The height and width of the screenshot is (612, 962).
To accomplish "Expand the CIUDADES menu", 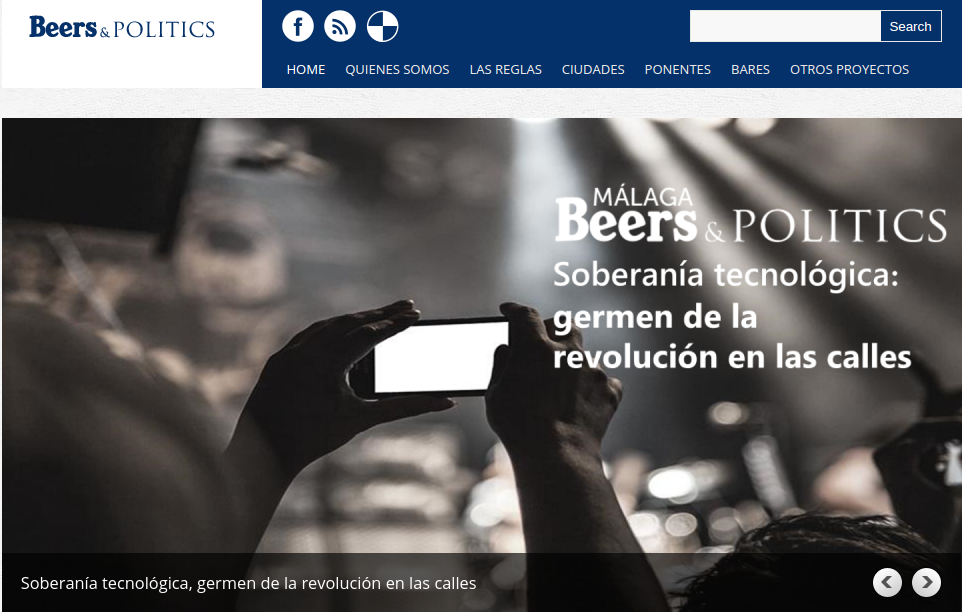I will click(x=593, y=70).
